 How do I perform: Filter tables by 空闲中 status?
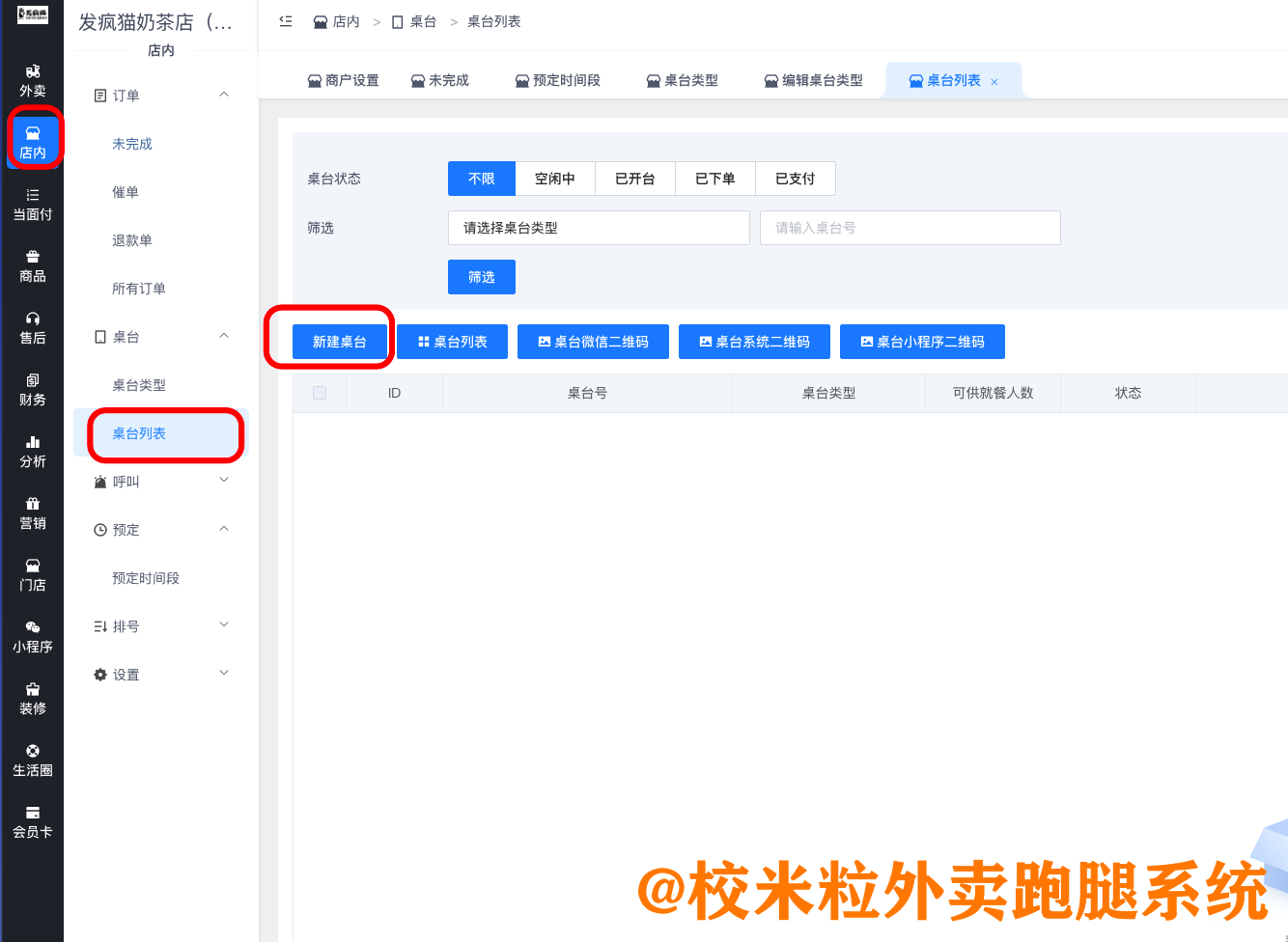click(x=555, y=179)
